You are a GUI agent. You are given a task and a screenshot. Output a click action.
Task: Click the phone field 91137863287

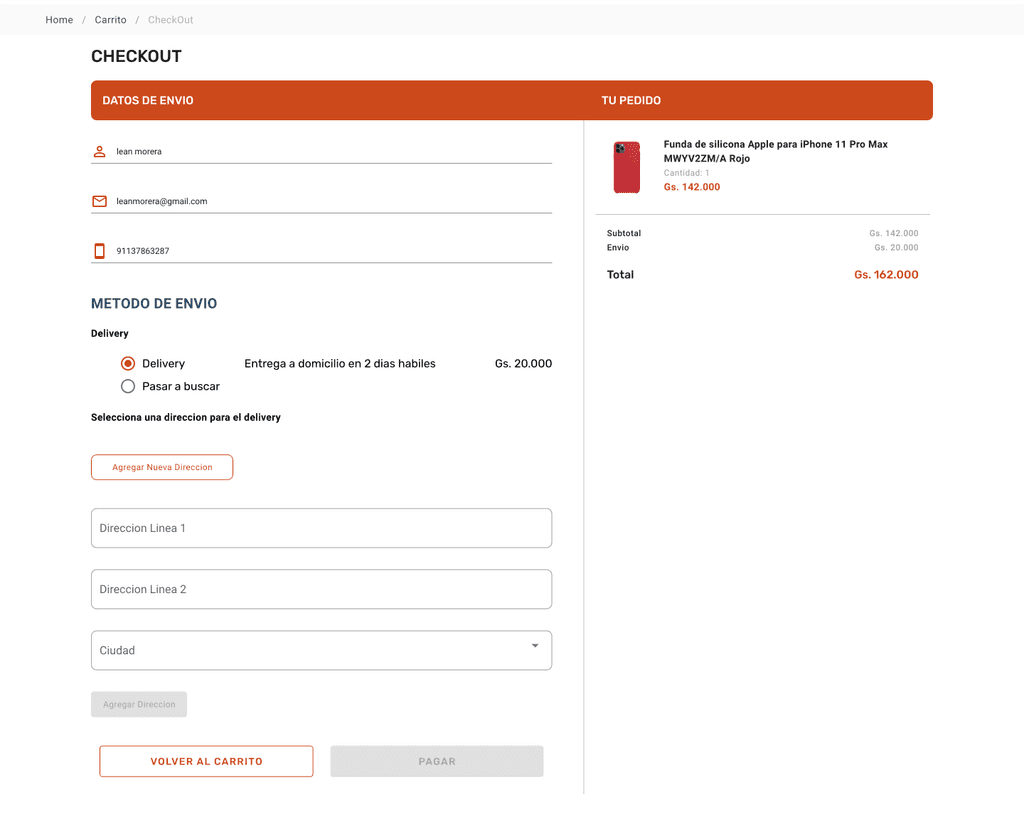321,251
